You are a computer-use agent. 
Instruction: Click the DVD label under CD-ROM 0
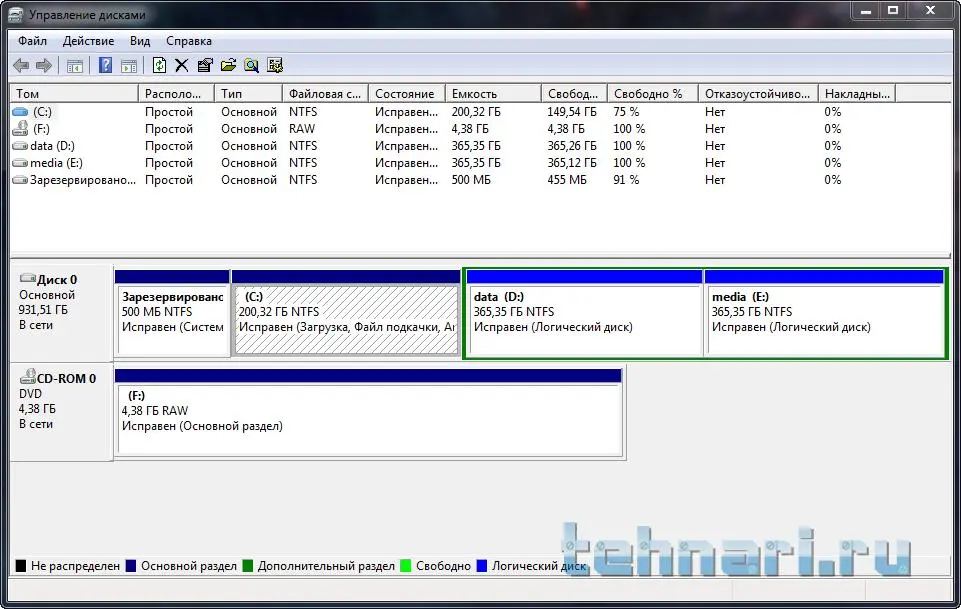pyautogui.click(x=30, y=393)
